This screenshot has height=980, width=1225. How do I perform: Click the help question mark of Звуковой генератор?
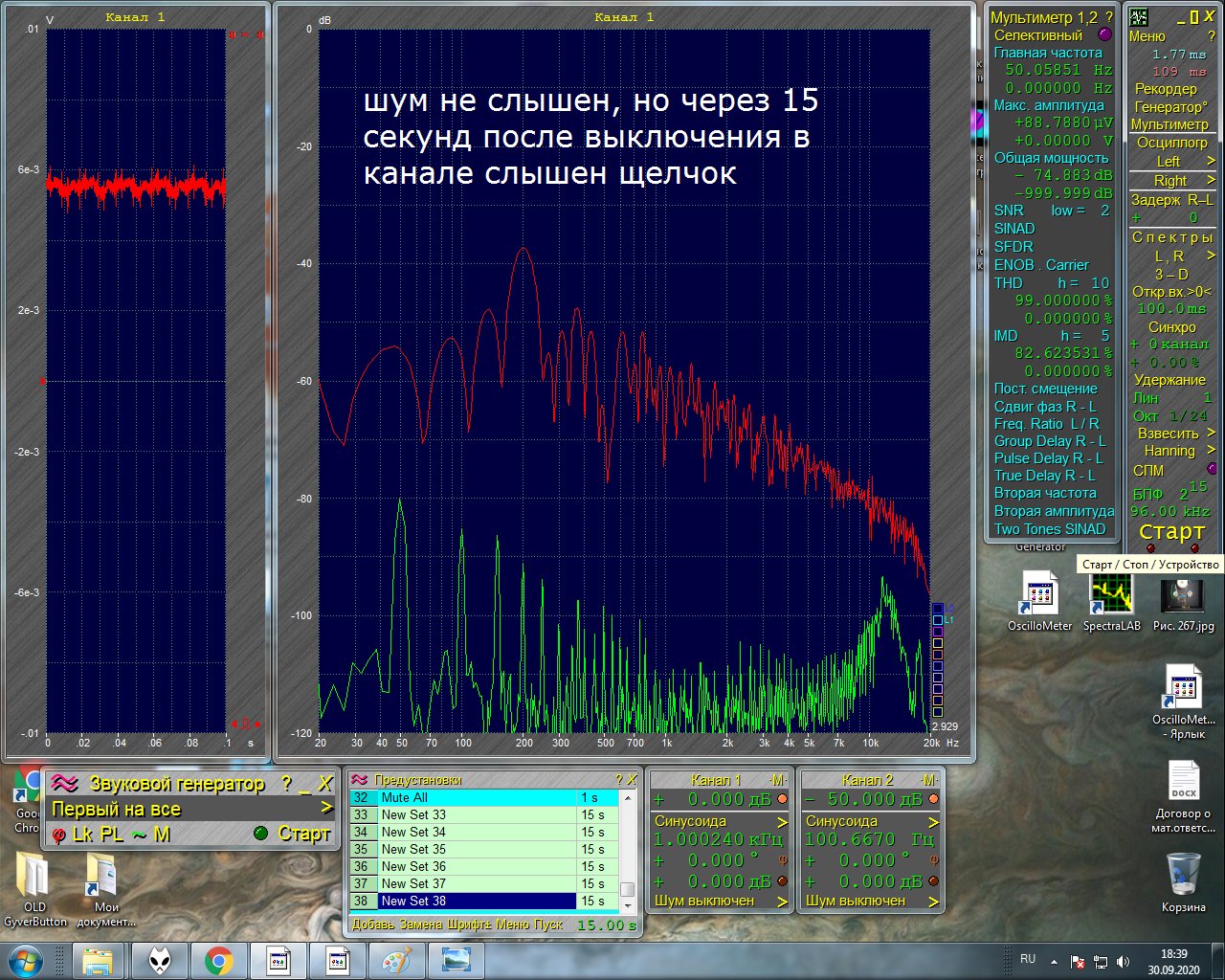point(286,784)
